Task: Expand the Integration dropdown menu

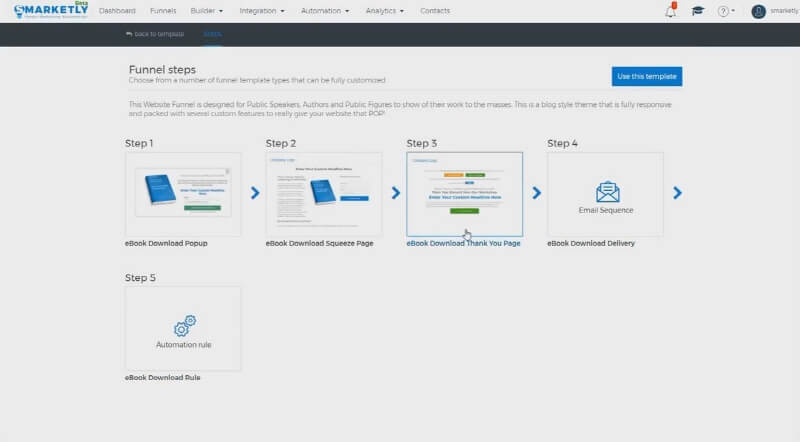Action: [262, 11]
